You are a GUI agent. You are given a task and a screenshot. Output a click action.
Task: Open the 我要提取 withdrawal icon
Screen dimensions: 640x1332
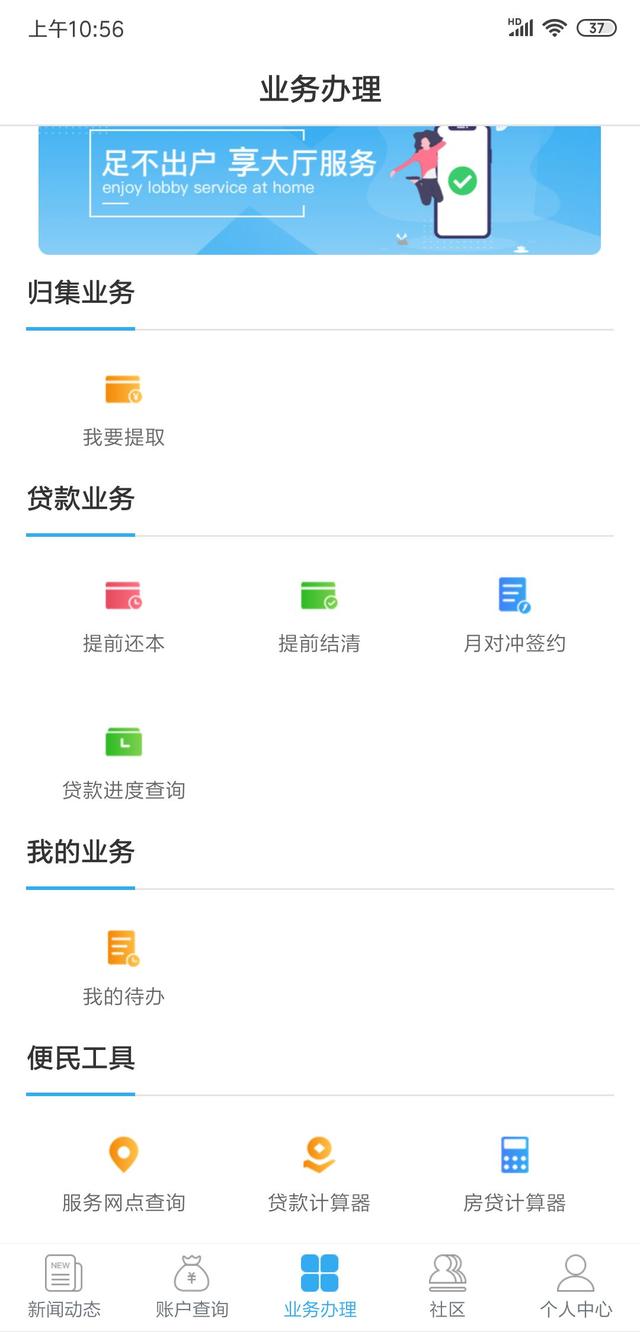[x=123, y=389]
